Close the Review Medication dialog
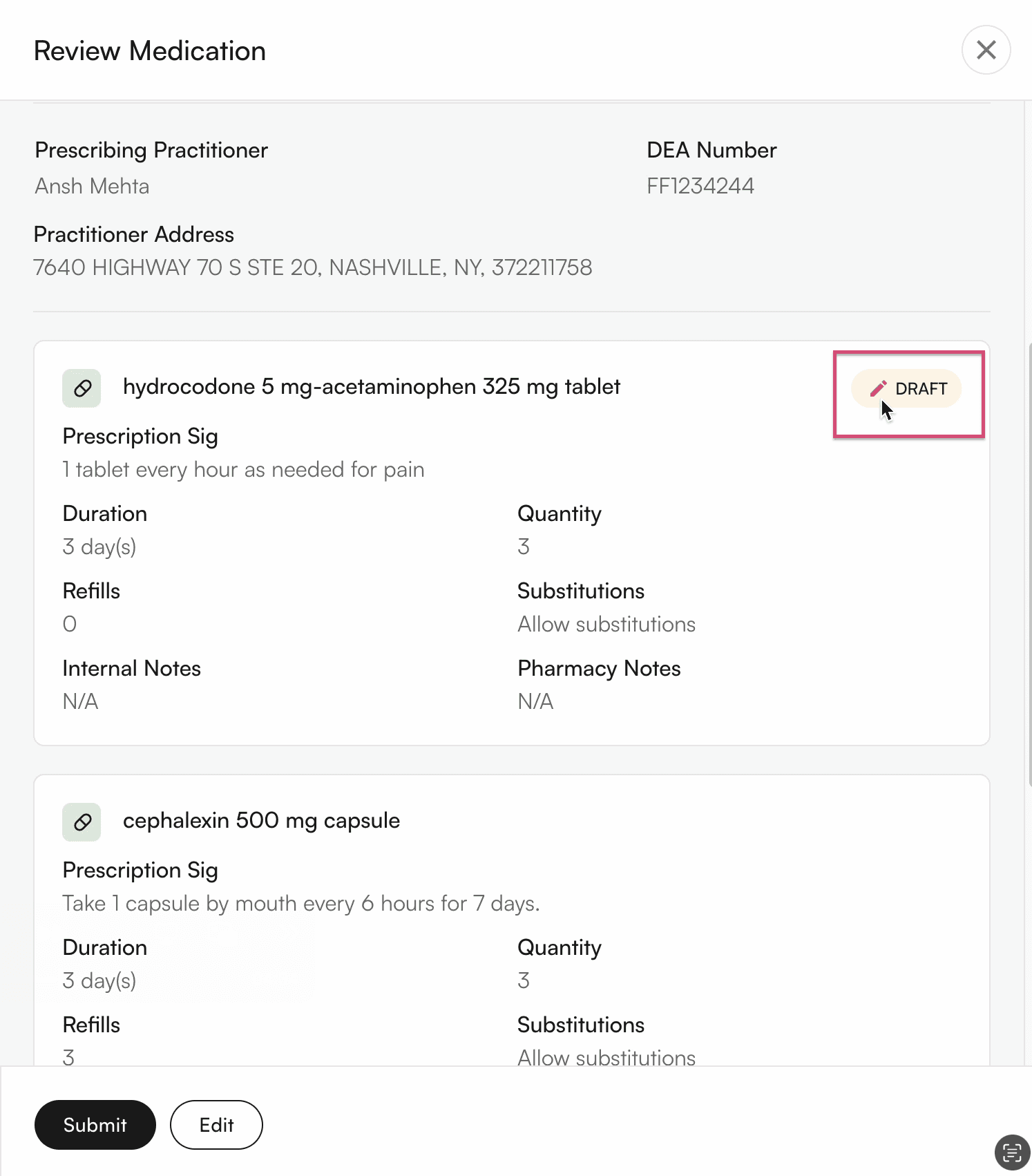 [986, 50]
